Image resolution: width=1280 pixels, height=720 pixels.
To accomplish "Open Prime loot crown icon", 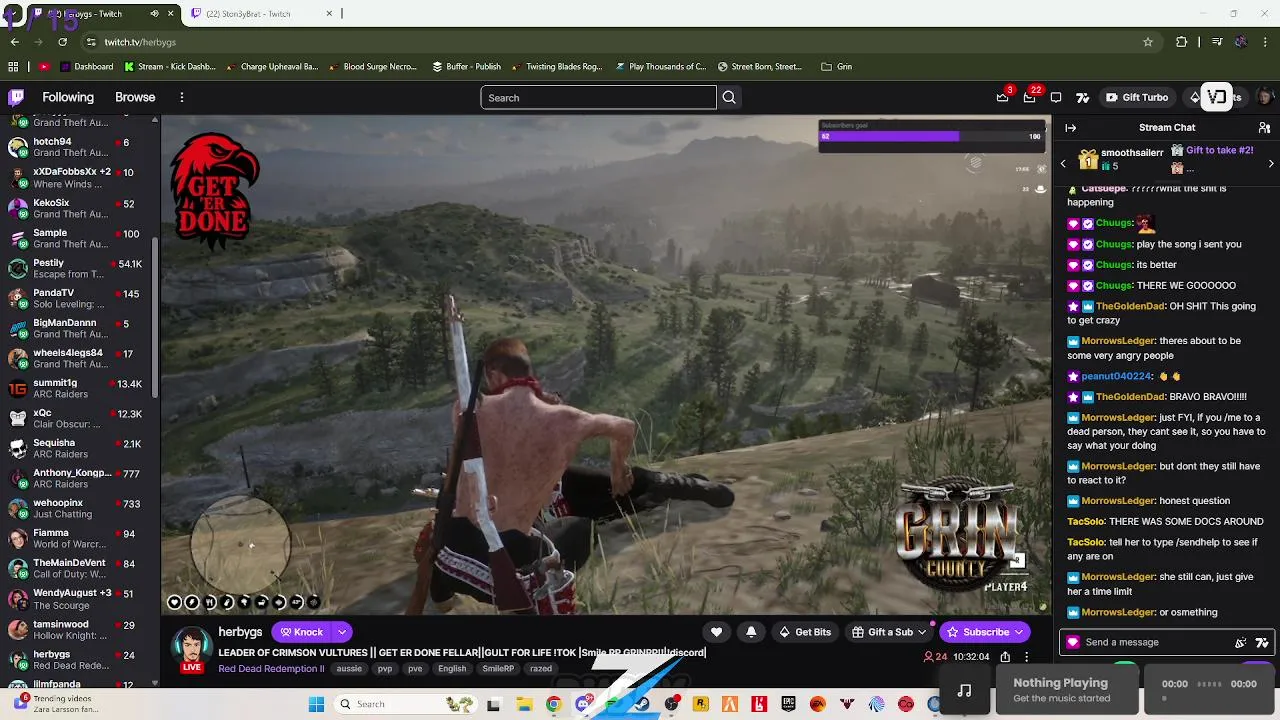I will pos(1003,97).
